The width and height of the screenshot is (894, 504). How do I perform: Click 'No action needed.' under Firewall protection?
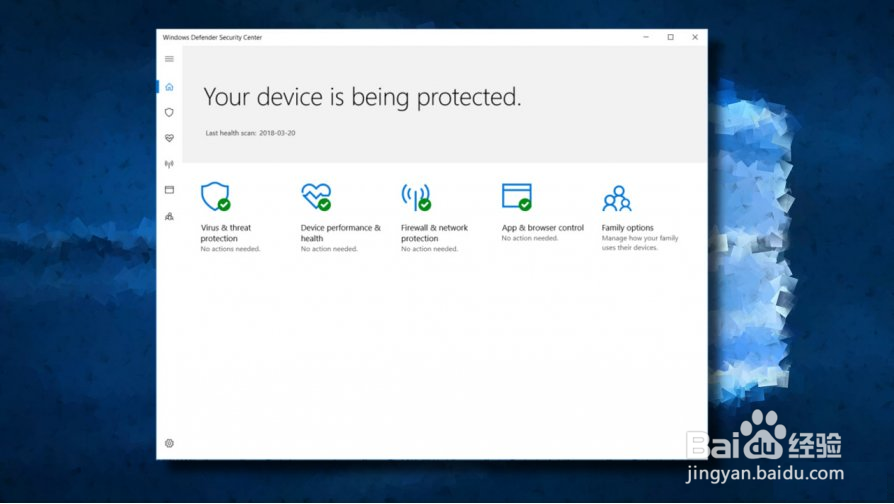[x=429, y=249]
